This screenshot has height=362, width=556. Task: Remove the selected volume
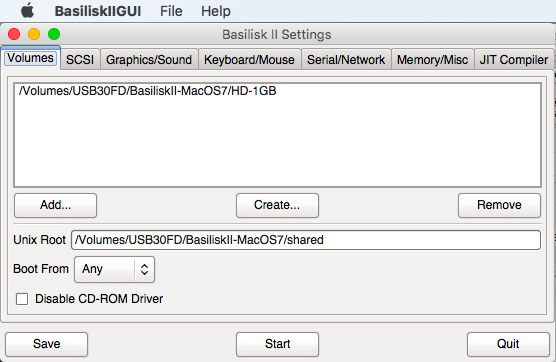tap(499, 205)
